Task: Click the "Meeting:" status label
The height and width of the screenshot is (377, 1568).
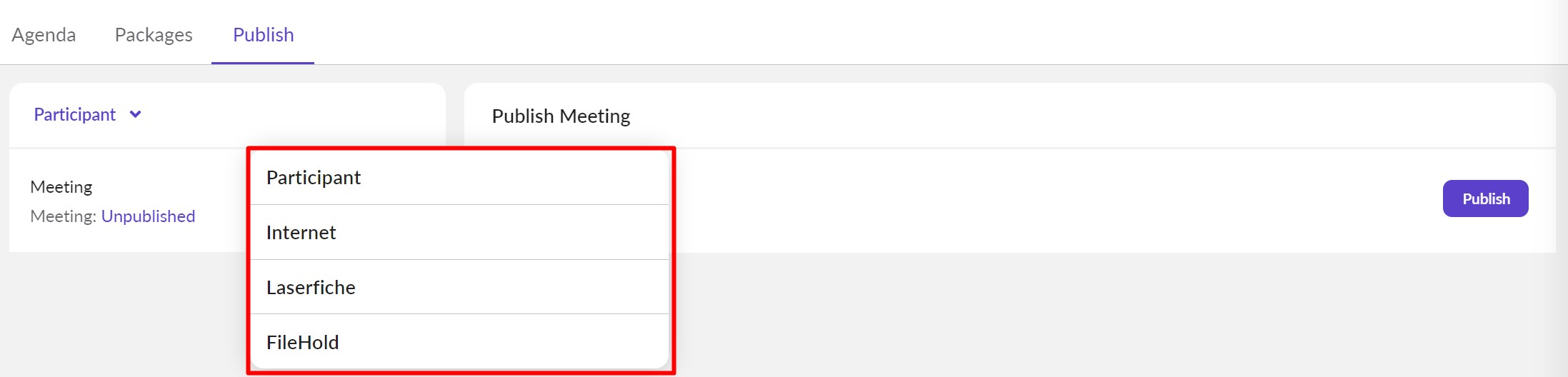Action: [63, 216]
